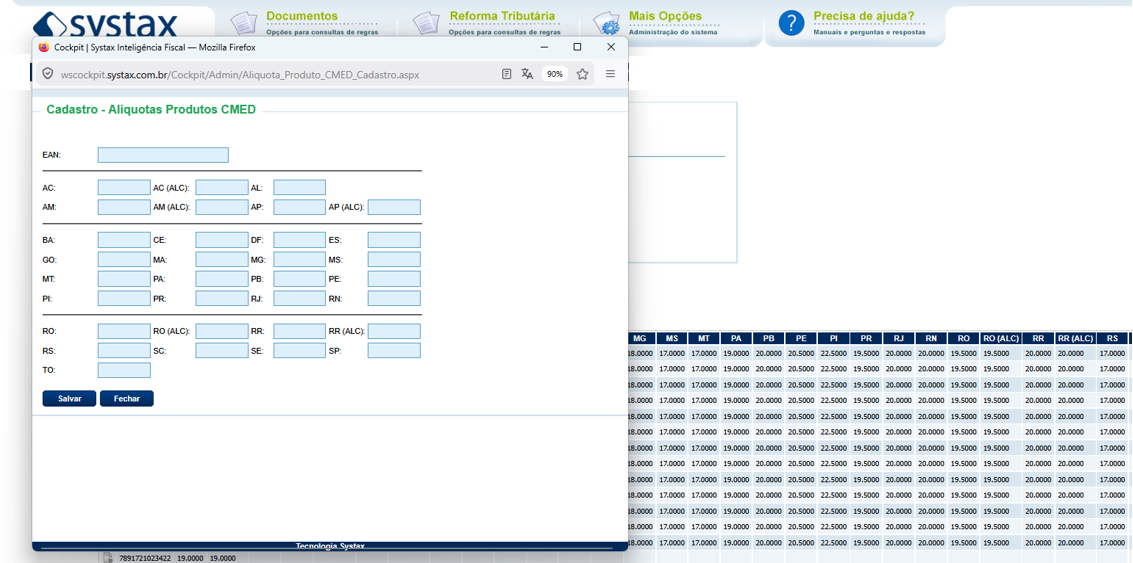Click the shield tracking protection icon
This screenshot has height=563, width=1133.
pos(48,74)
